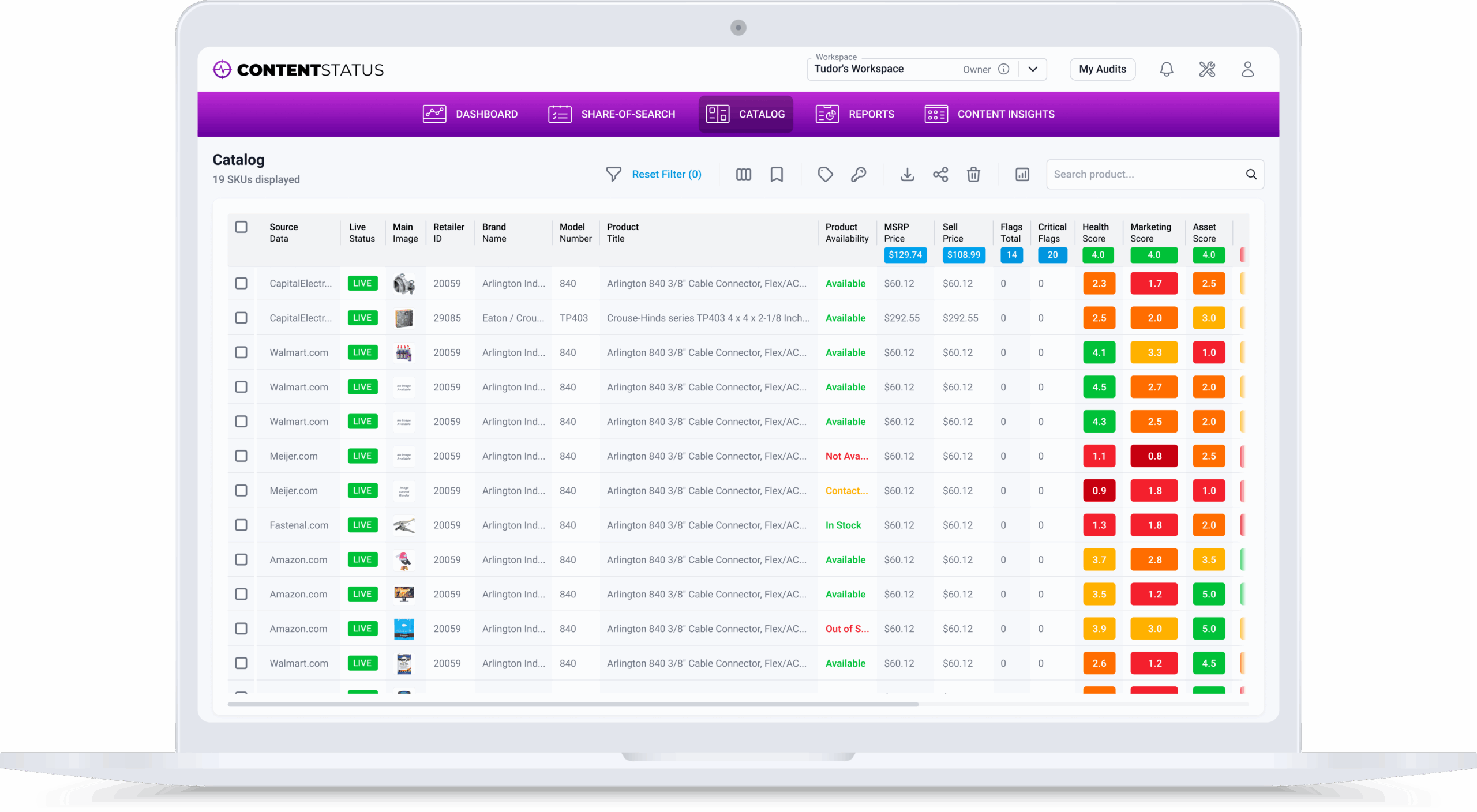Click the Content Insights grid icon
The width and height of the screenshot is (1477, 812).
click(x=936, y=114)
